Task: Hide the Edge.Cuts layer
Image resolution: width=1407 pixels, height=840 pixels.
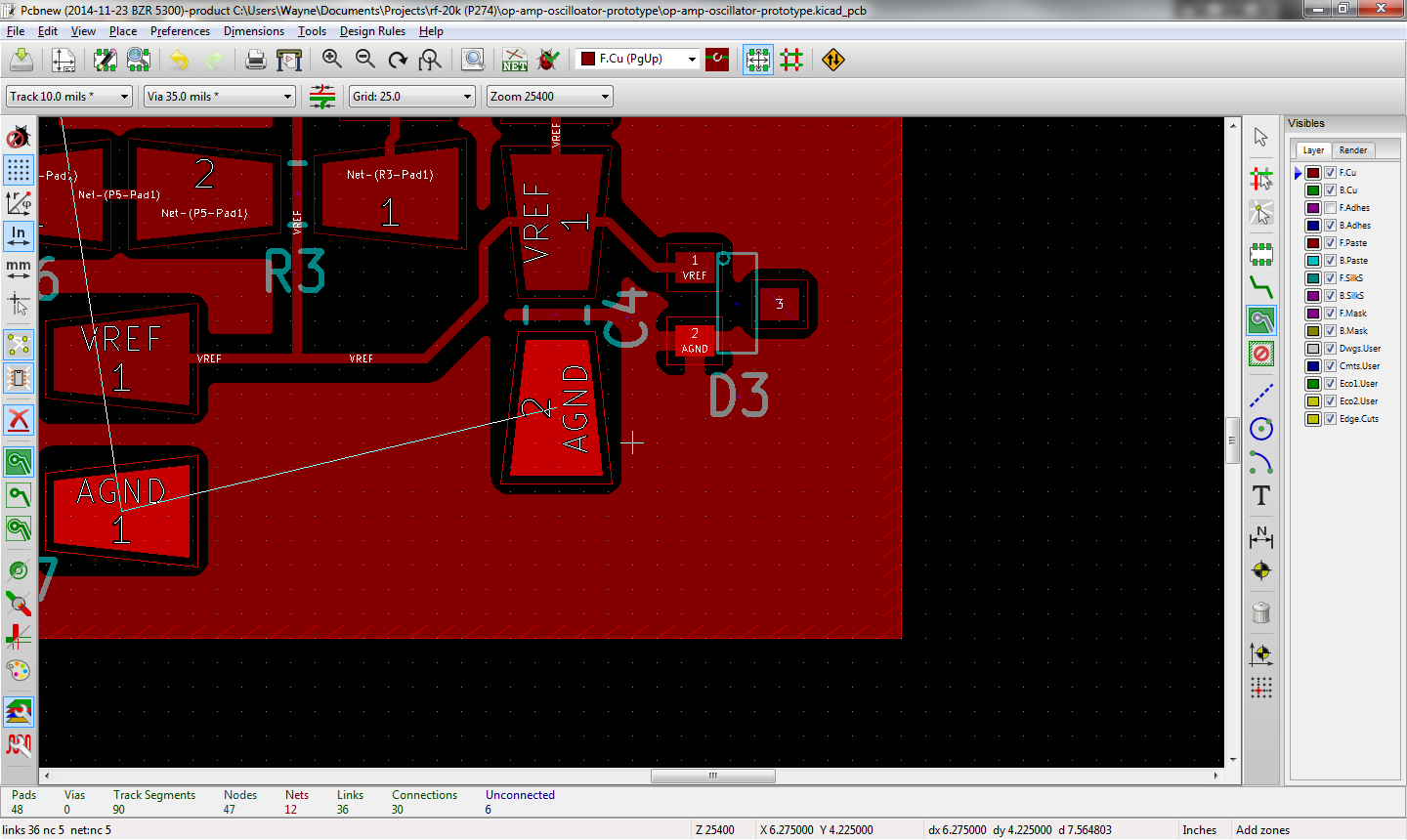Action: pyautogui.click(x=1330, y=419)
